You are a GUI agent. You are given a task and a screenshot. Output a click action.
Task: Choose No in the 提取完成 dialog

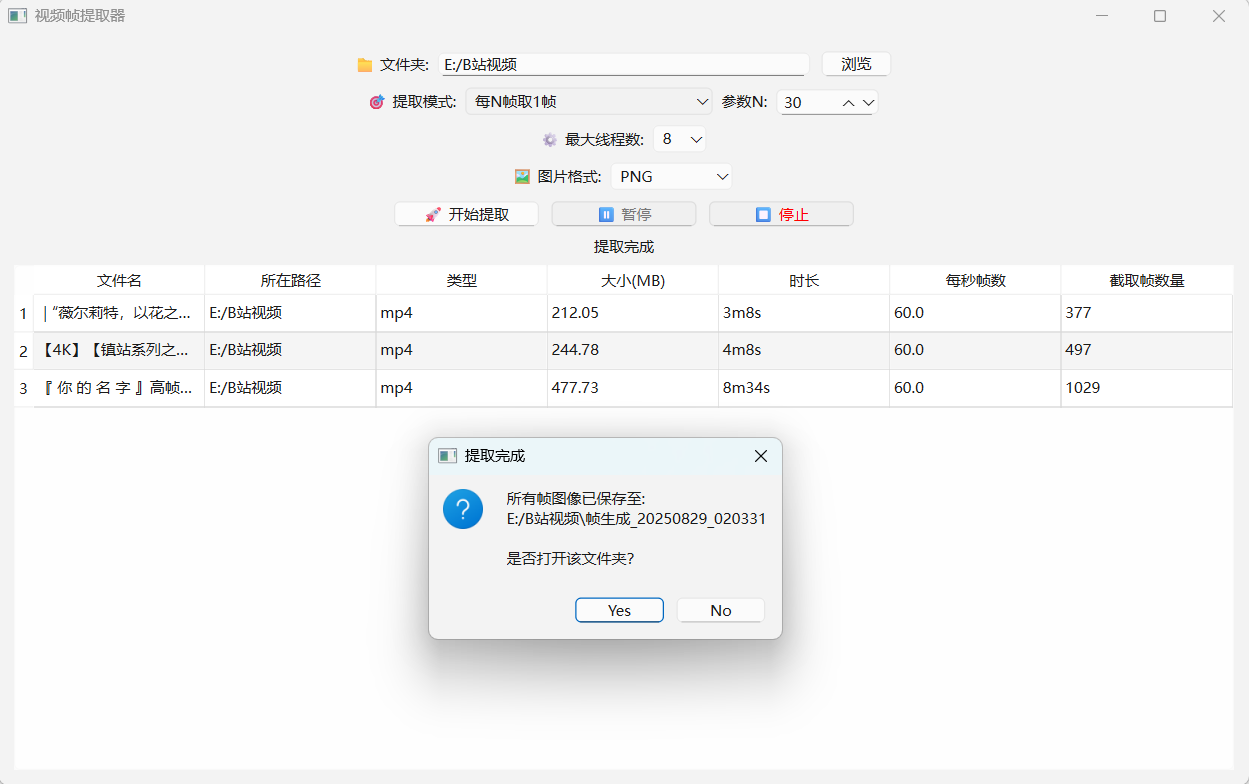tap(720, 610)
